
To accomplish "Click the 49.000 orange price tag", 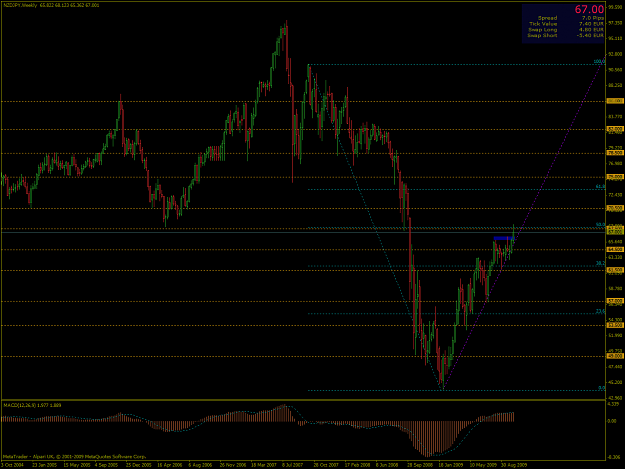I will click(x=615, y=356).
